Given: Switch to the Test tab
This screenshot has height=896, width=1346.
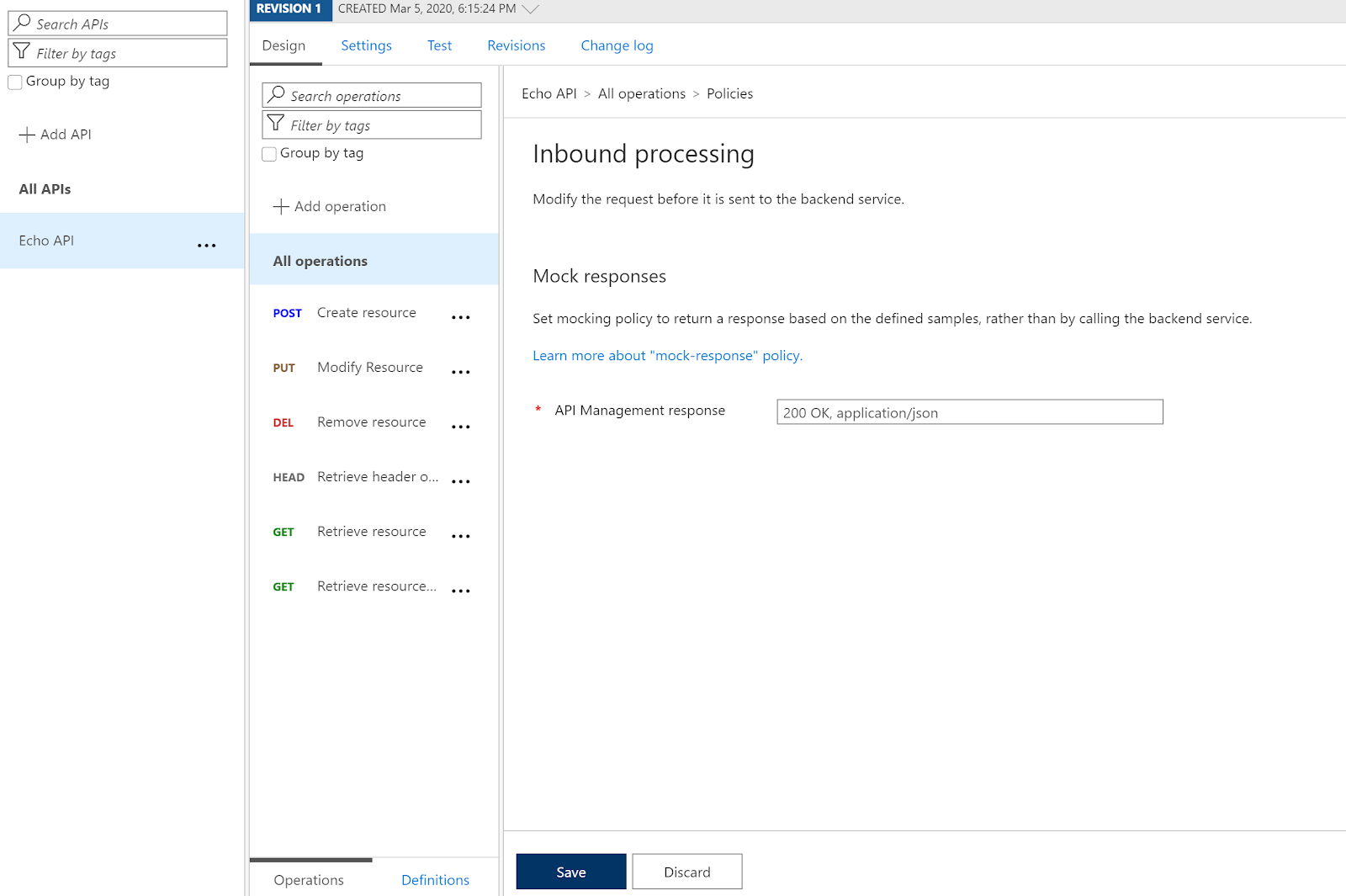Looking at the screenshot, I should [x=439, y=45].
